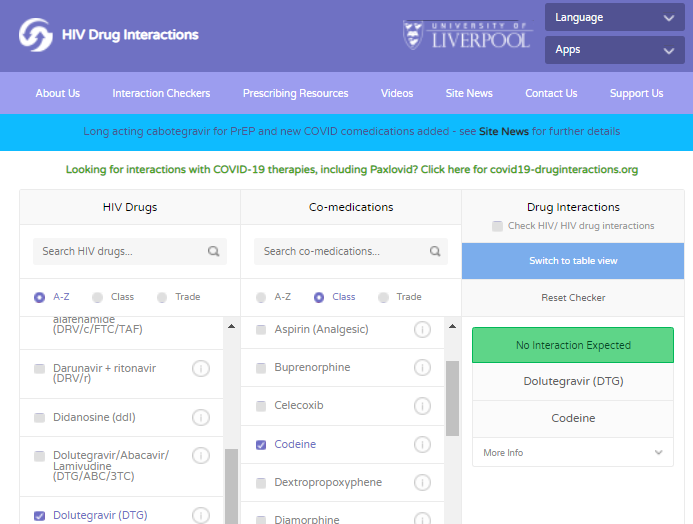Select Class sorting for HIV Drugs

pos(97,297)
